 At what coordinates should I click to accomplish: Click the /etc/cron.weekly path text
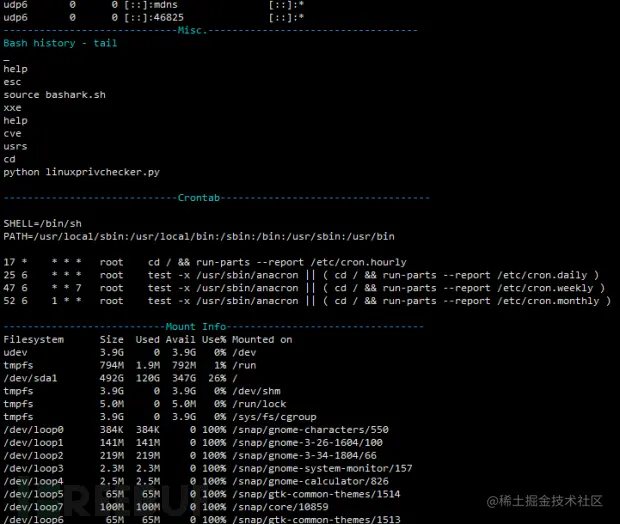click(x=545, y=288)
